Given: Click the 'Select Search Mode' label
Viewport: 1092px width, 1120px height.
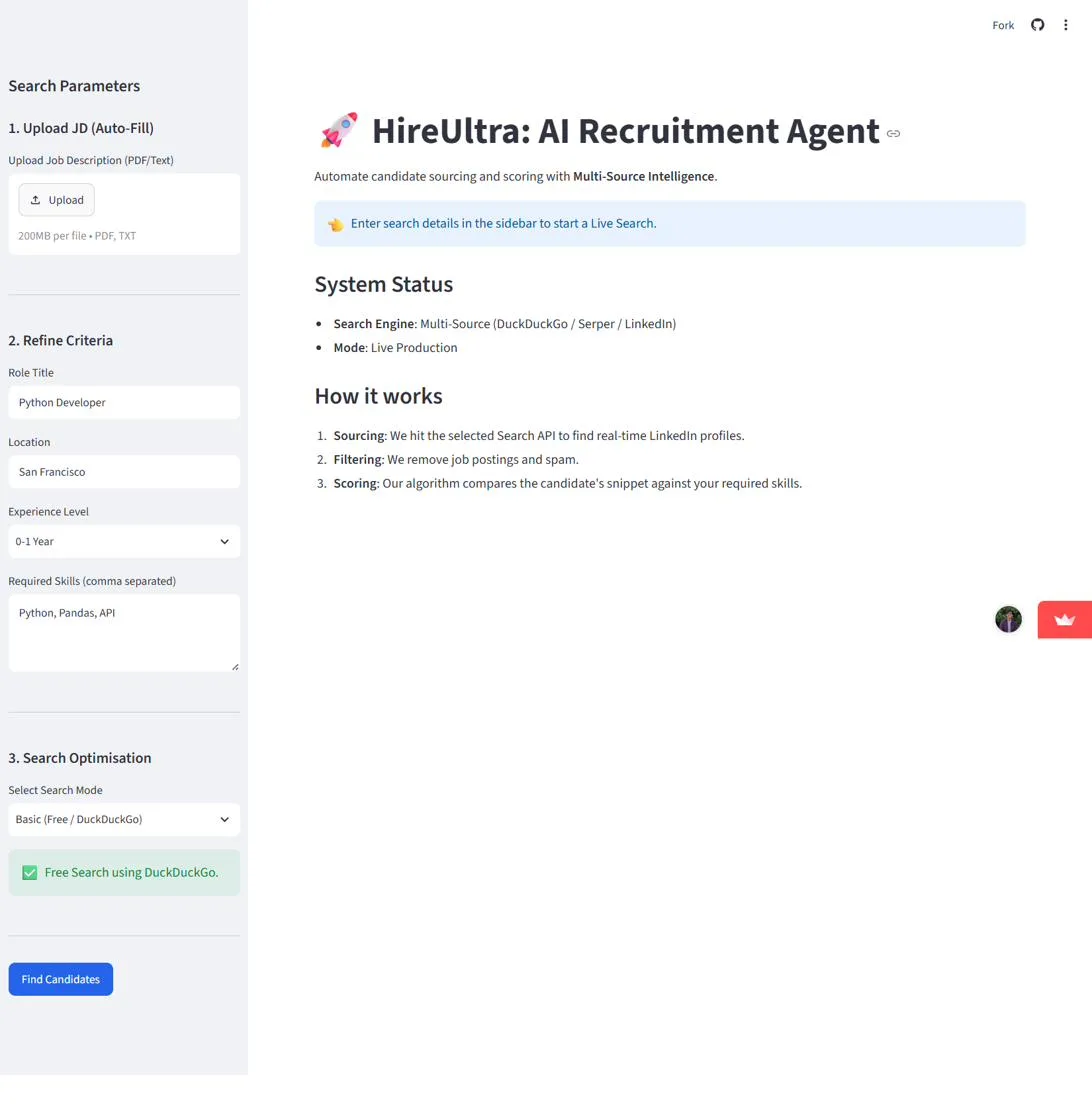Looking at the screenshot, I should (x=56, y=790).
